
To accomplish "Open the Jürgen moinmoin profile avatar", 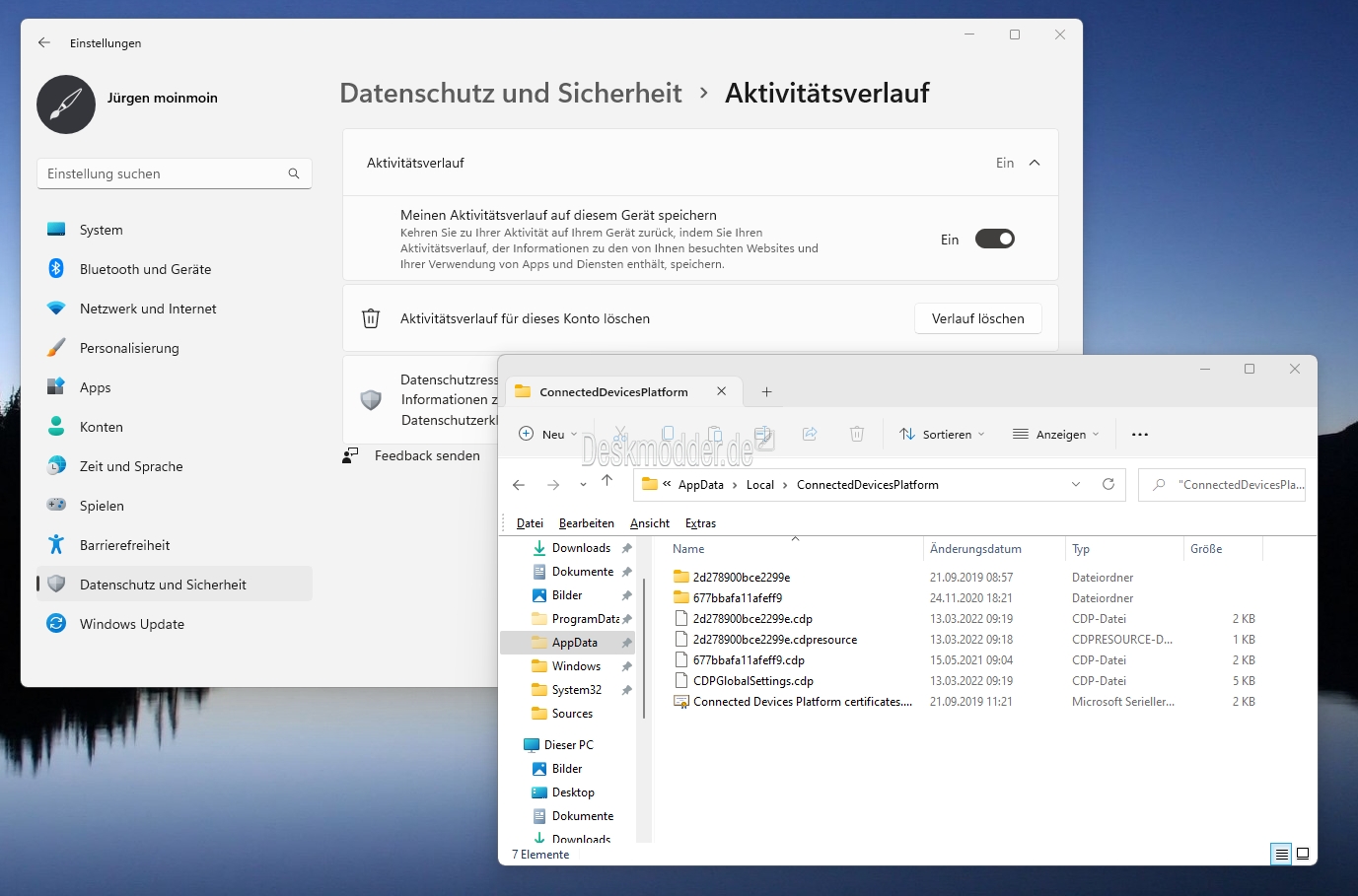I will point(66,104).
